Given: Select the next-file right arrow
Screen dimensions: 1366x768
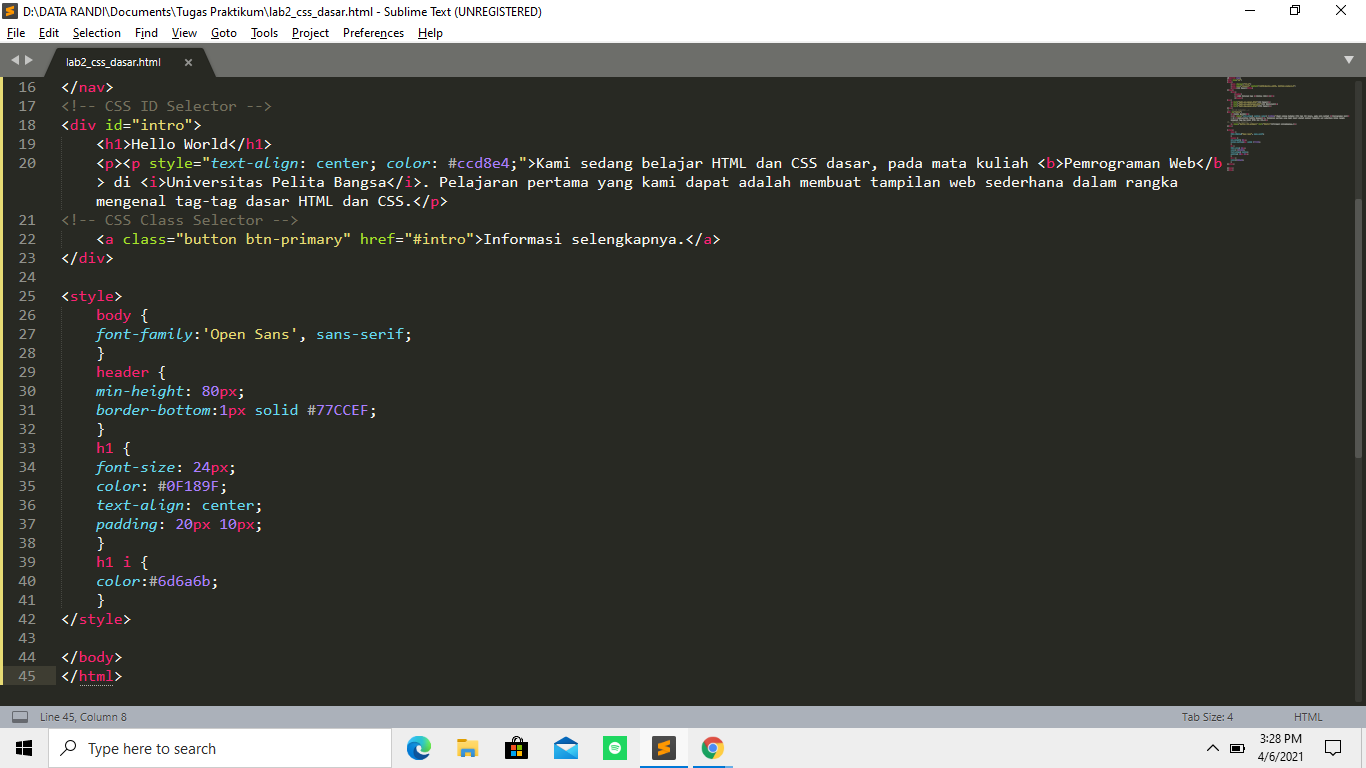Looking at the screenshot, I should (x=30, y=59).
